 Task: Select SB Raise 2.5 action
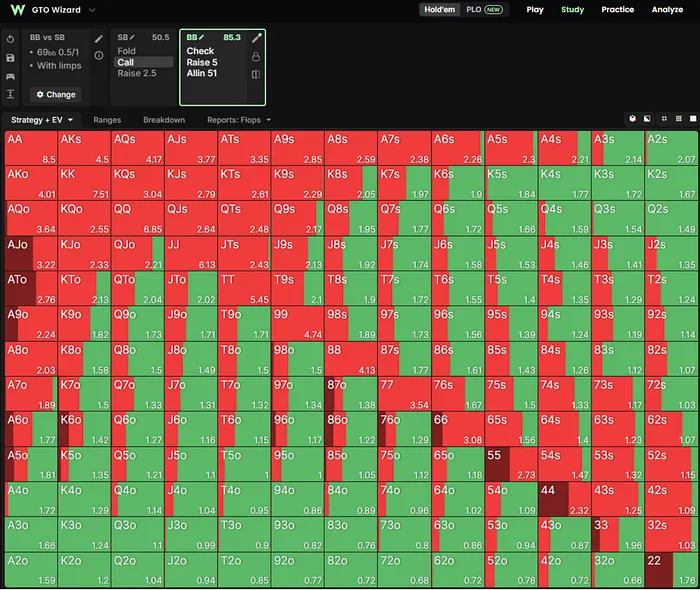pyautogui.click(x=144, y=73)
